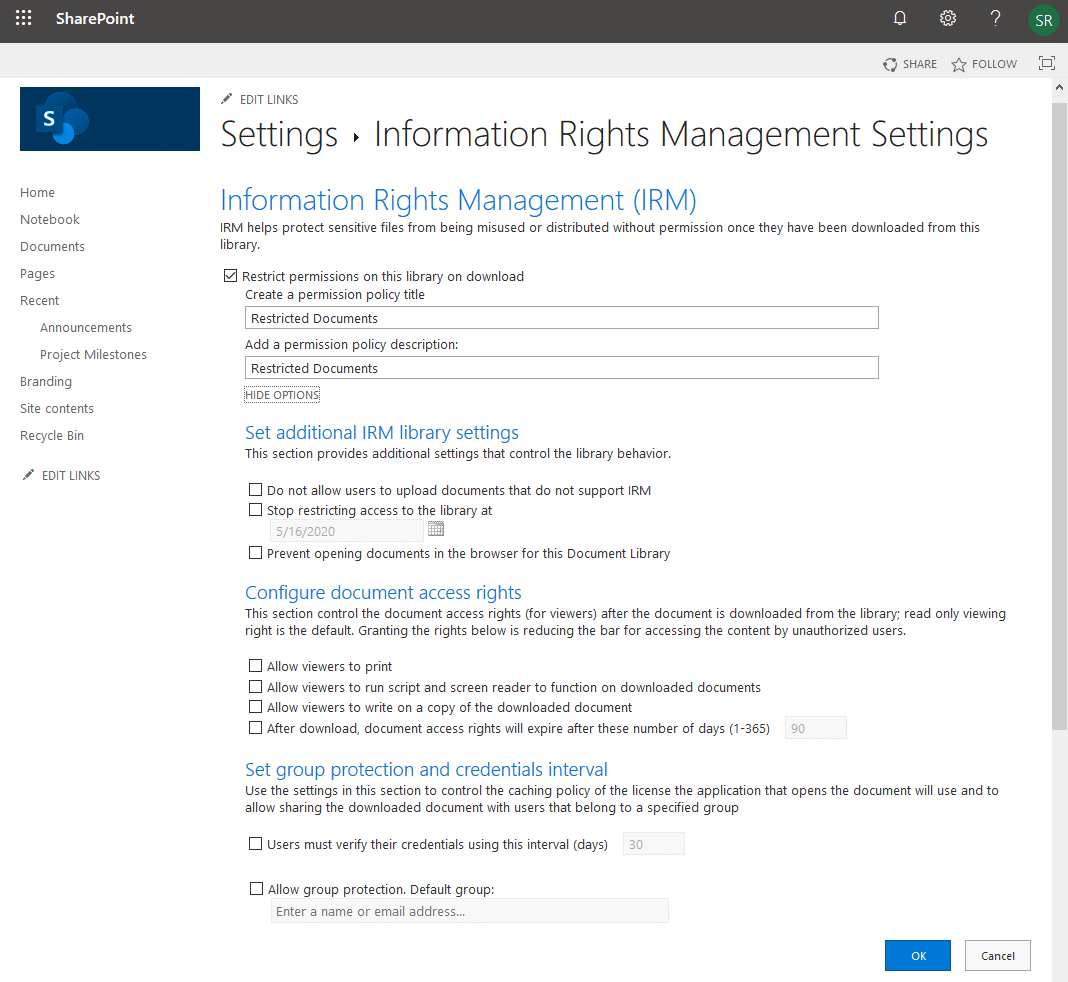Open the help panel
The image size is (1068, 982).
pyautogui.click(x=995, y=18)
